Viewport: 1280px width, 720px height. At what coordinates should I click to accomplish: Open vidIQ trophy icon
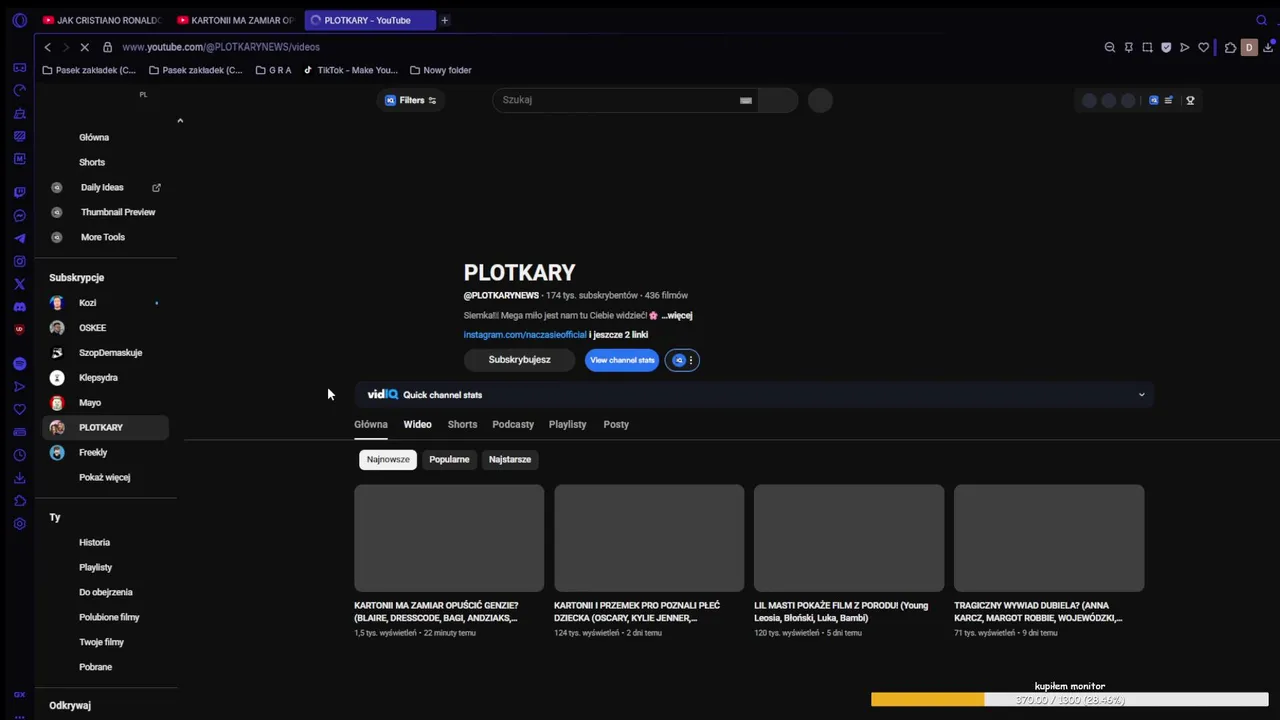pyautogui.click(x=1190, y=100)
